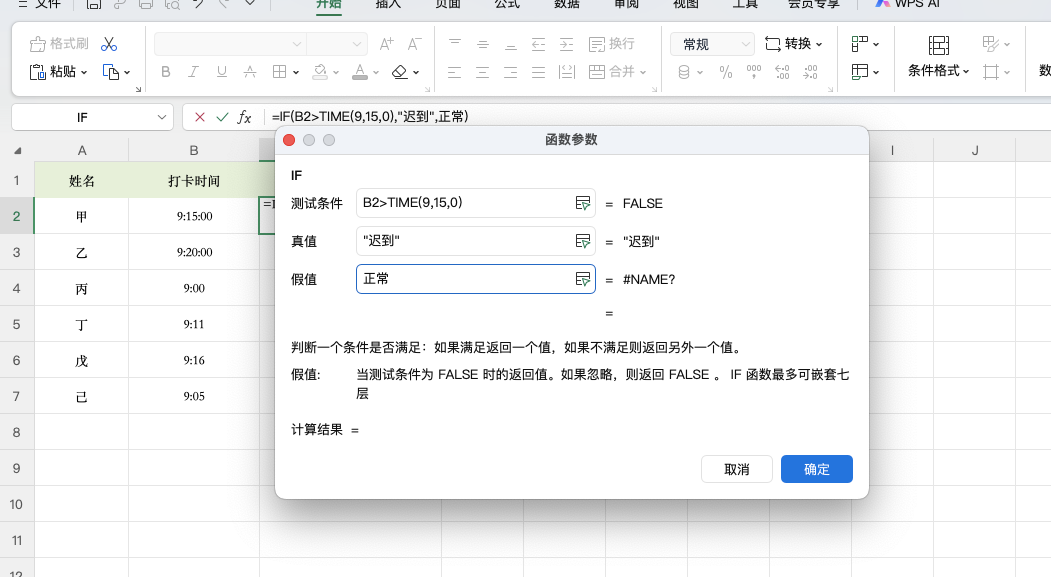Click inside the 假值 input field
This screenshot has height=577, width=1051.
470,279
